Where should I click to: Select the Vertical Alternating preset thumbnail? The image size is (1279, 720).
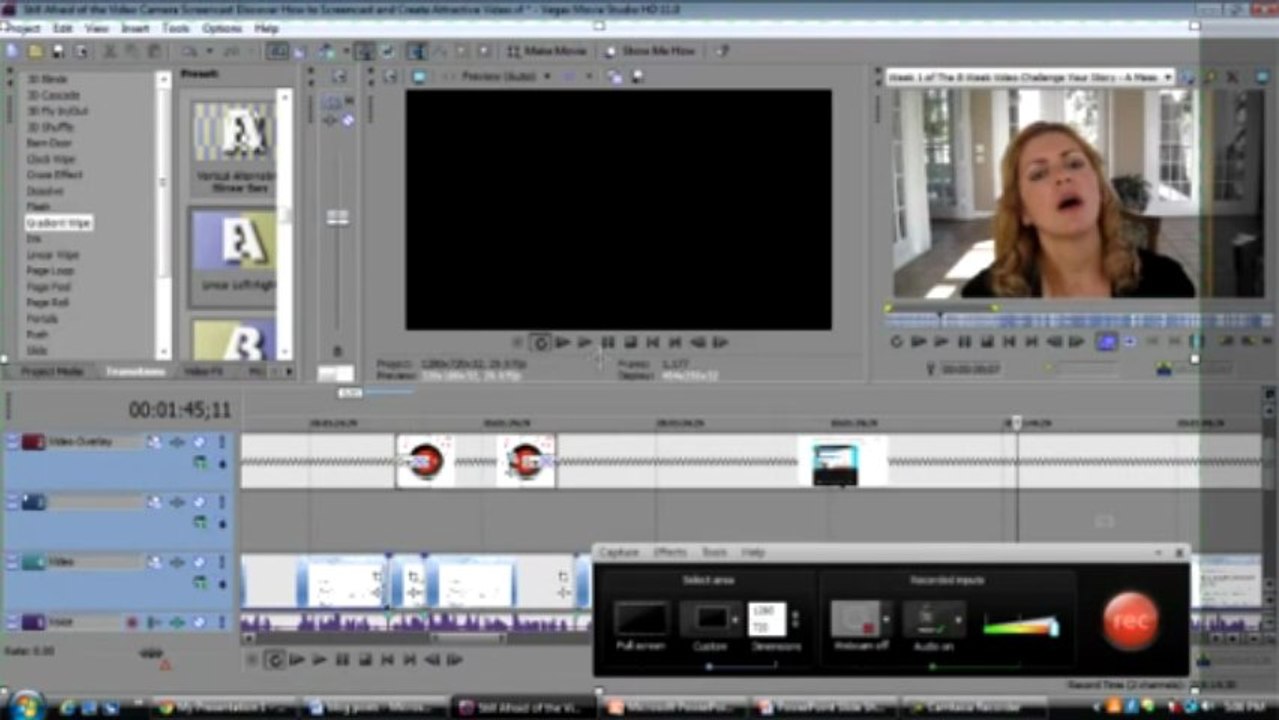[x=233, y=134]
